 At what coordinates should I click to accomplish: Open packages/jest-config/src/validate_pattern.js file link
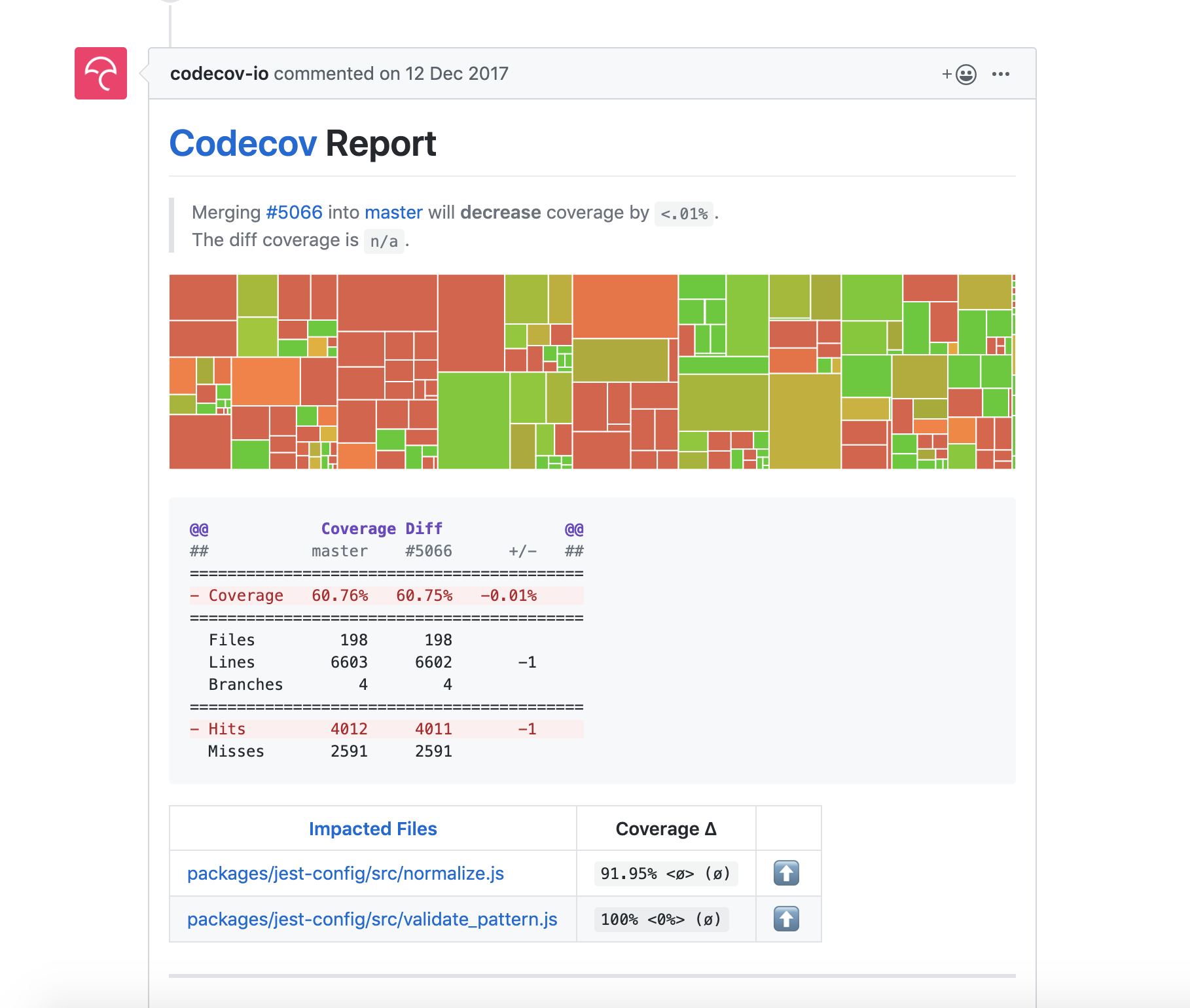pos(372,919)
